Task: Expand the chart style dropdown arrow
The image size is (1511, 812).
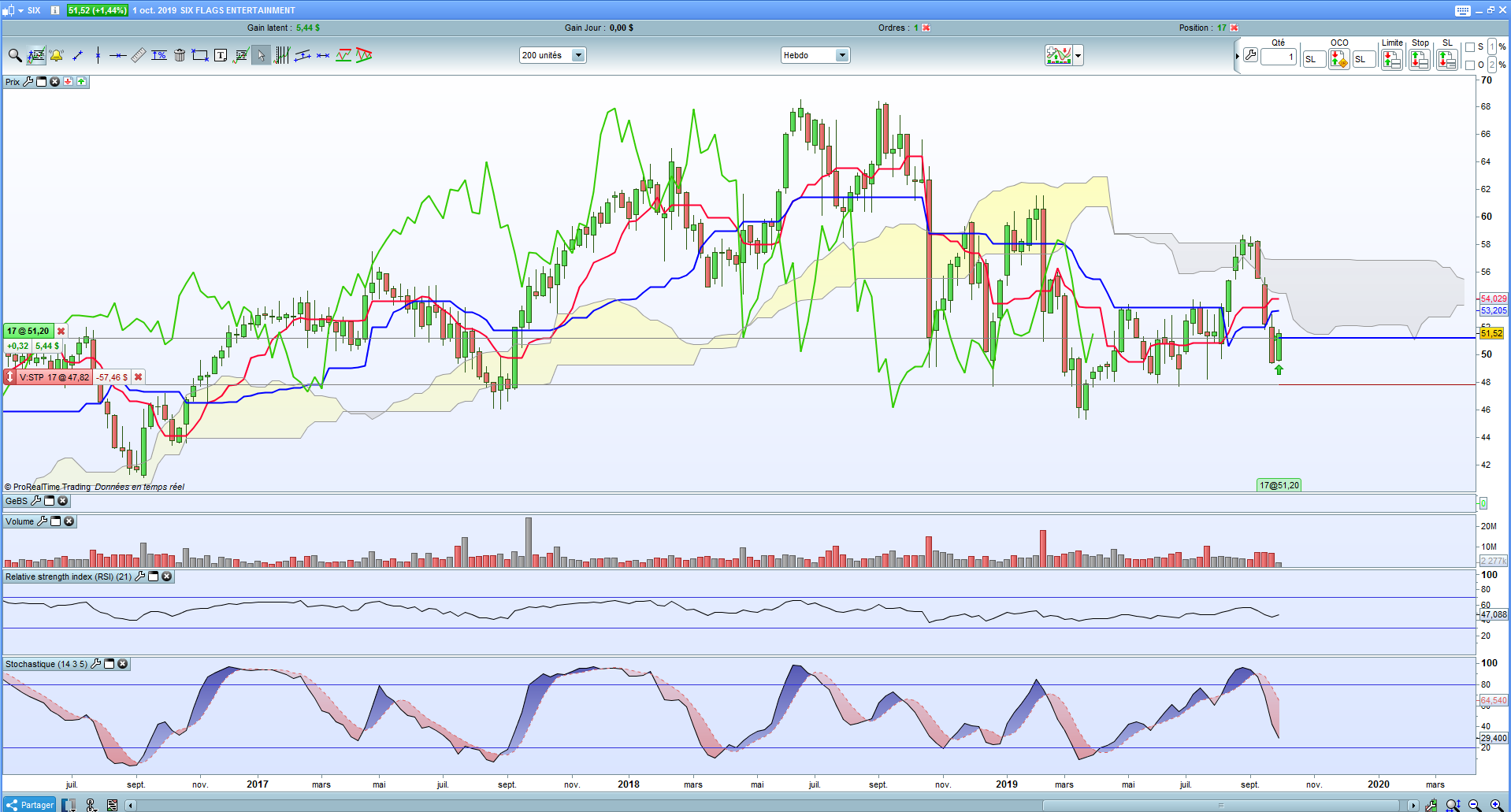Action: click(1078, 56)
